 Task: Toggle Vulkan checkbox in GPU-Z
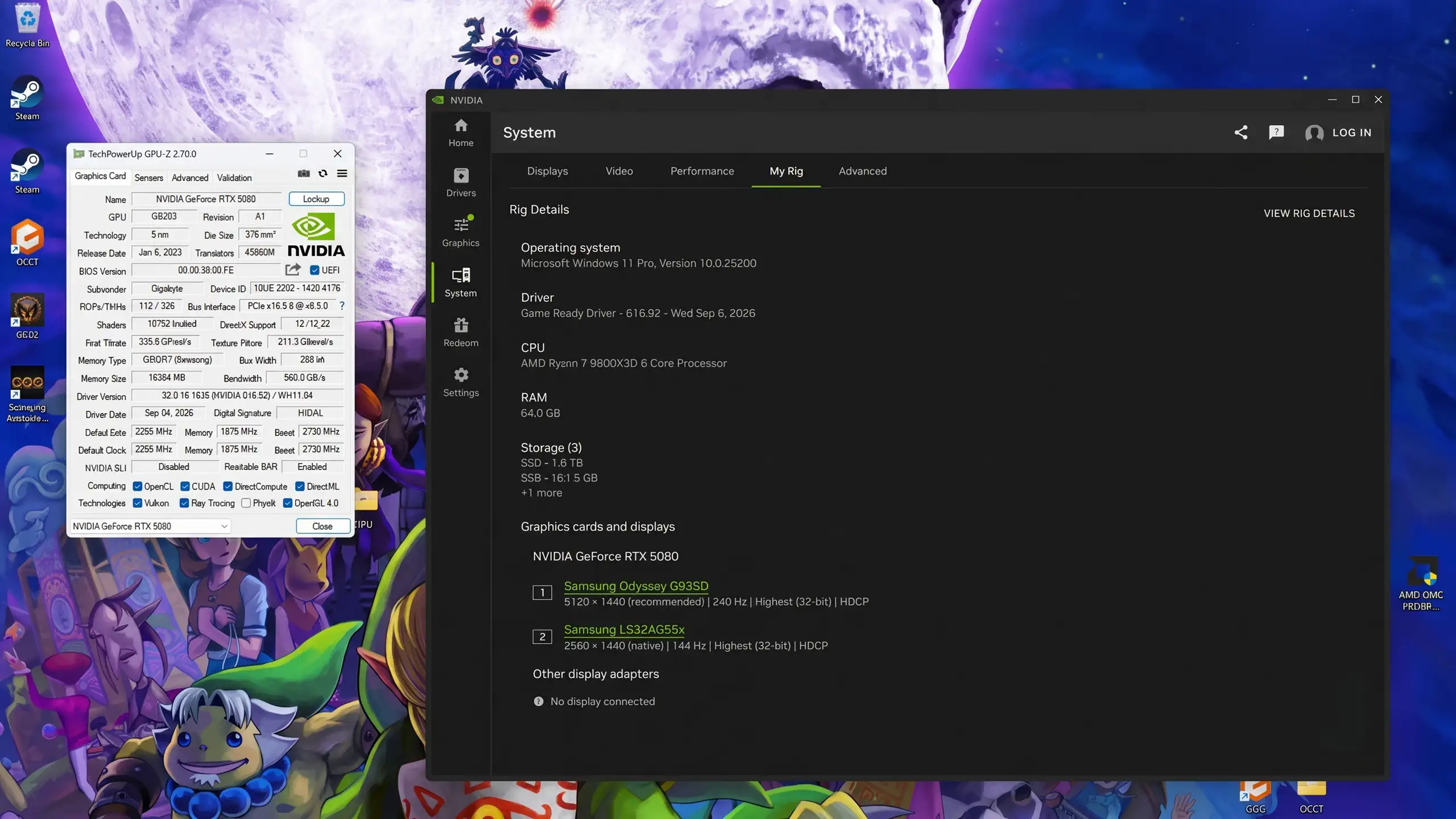click(137, 503)
